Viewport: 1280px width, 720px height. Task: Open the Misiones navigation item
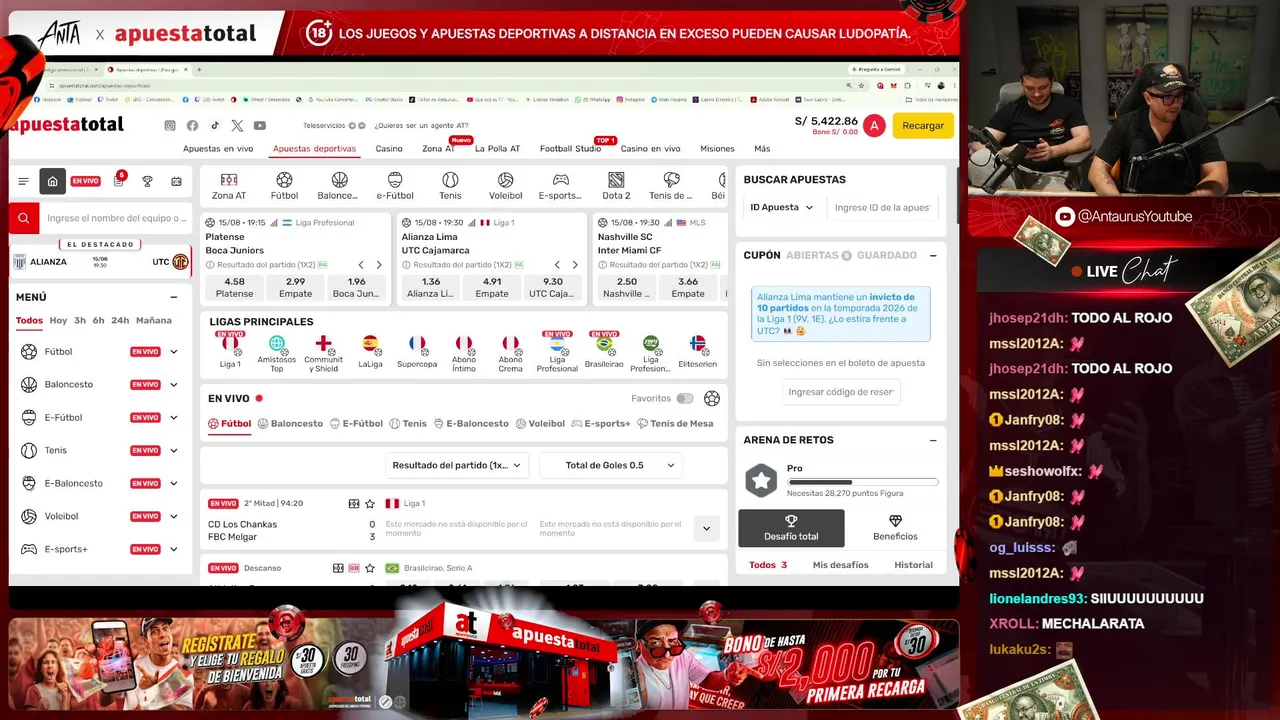[x=717, y=149]
